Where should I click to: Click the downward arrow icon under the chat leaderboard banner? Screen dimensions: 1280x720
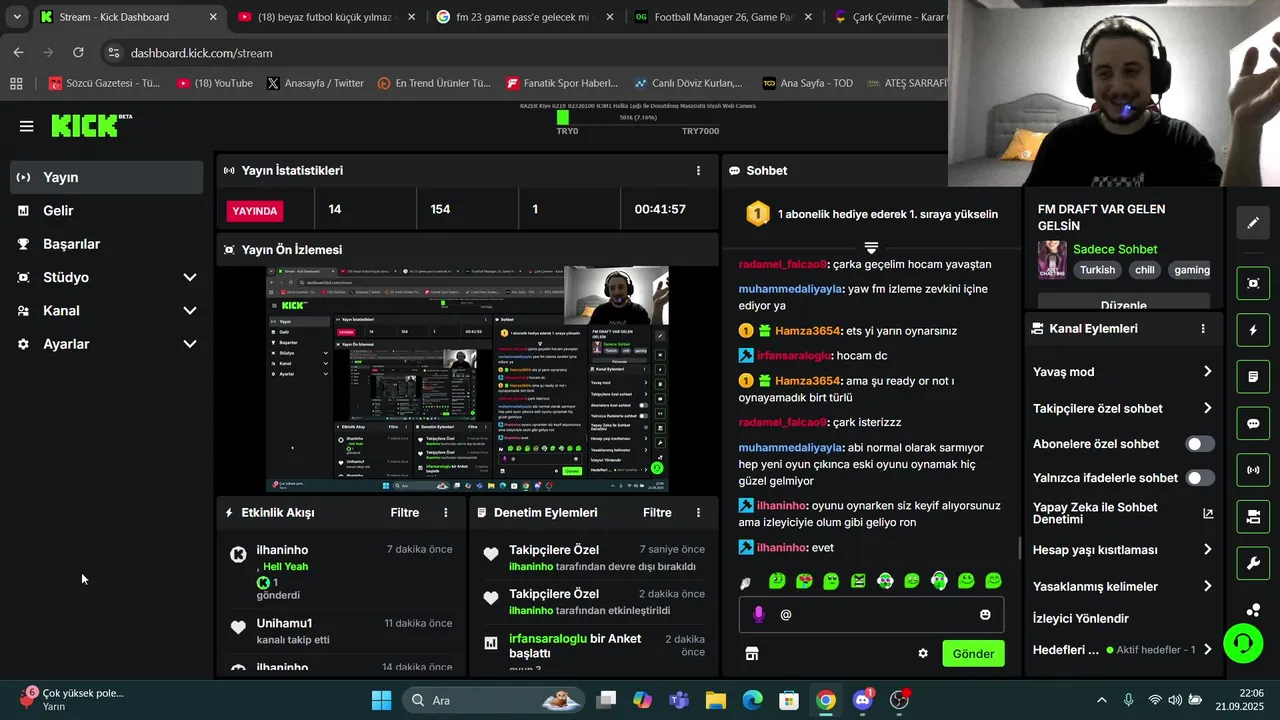click(x=871, y=247)
